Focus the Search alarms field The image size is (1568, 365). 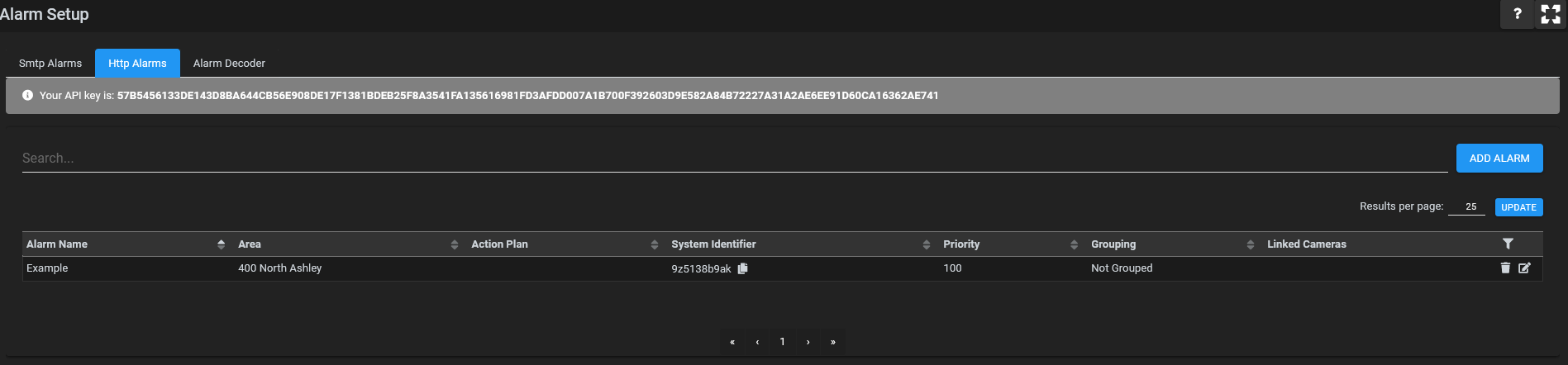pyautogui.click(x=735, y=158)
